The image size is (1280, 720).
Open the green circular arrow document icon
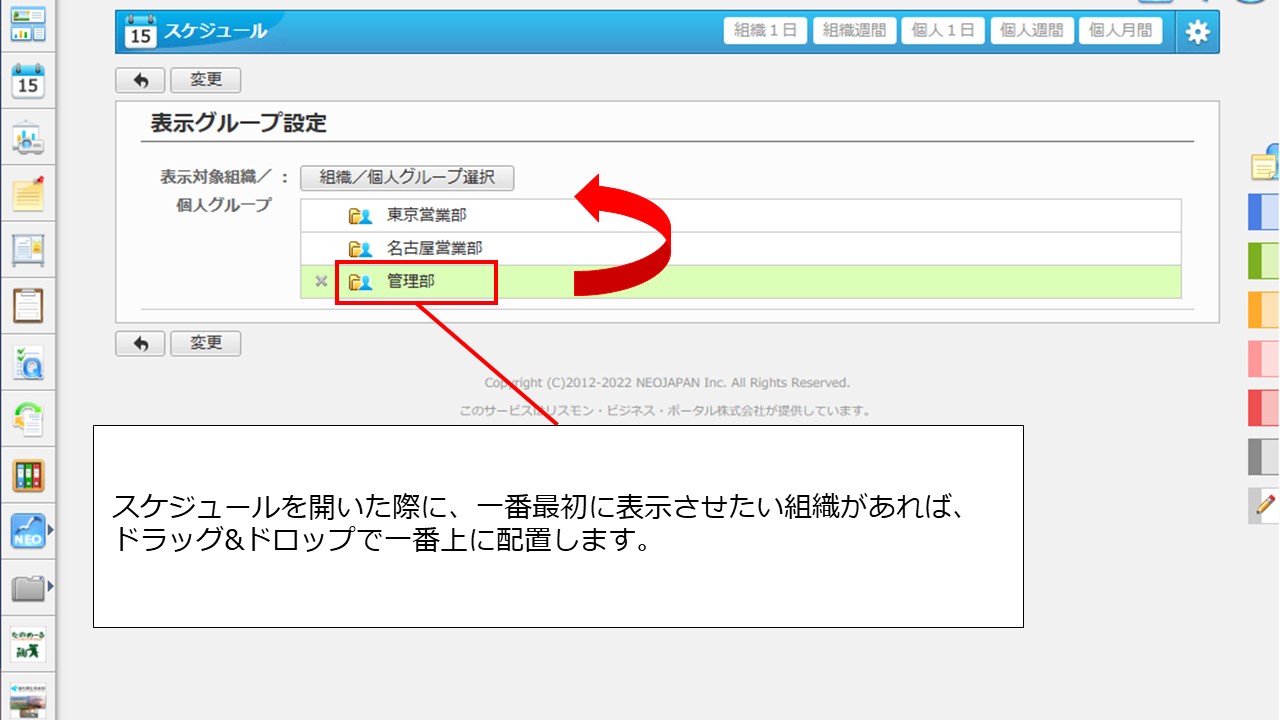click(28, 419)
